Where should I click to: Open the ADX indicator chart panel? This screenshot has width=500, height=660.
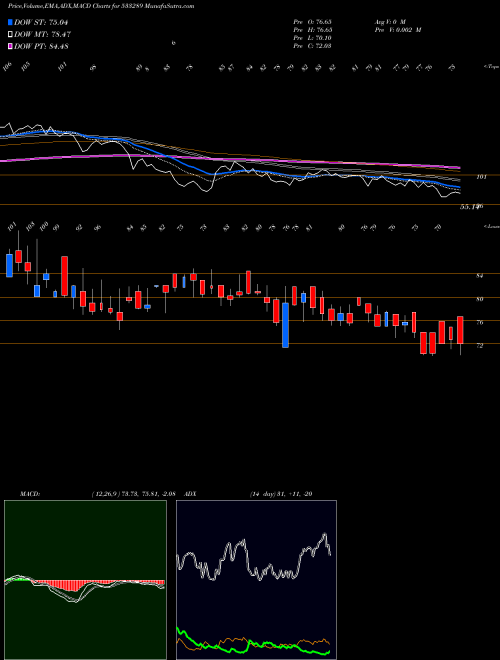point(256,580)
